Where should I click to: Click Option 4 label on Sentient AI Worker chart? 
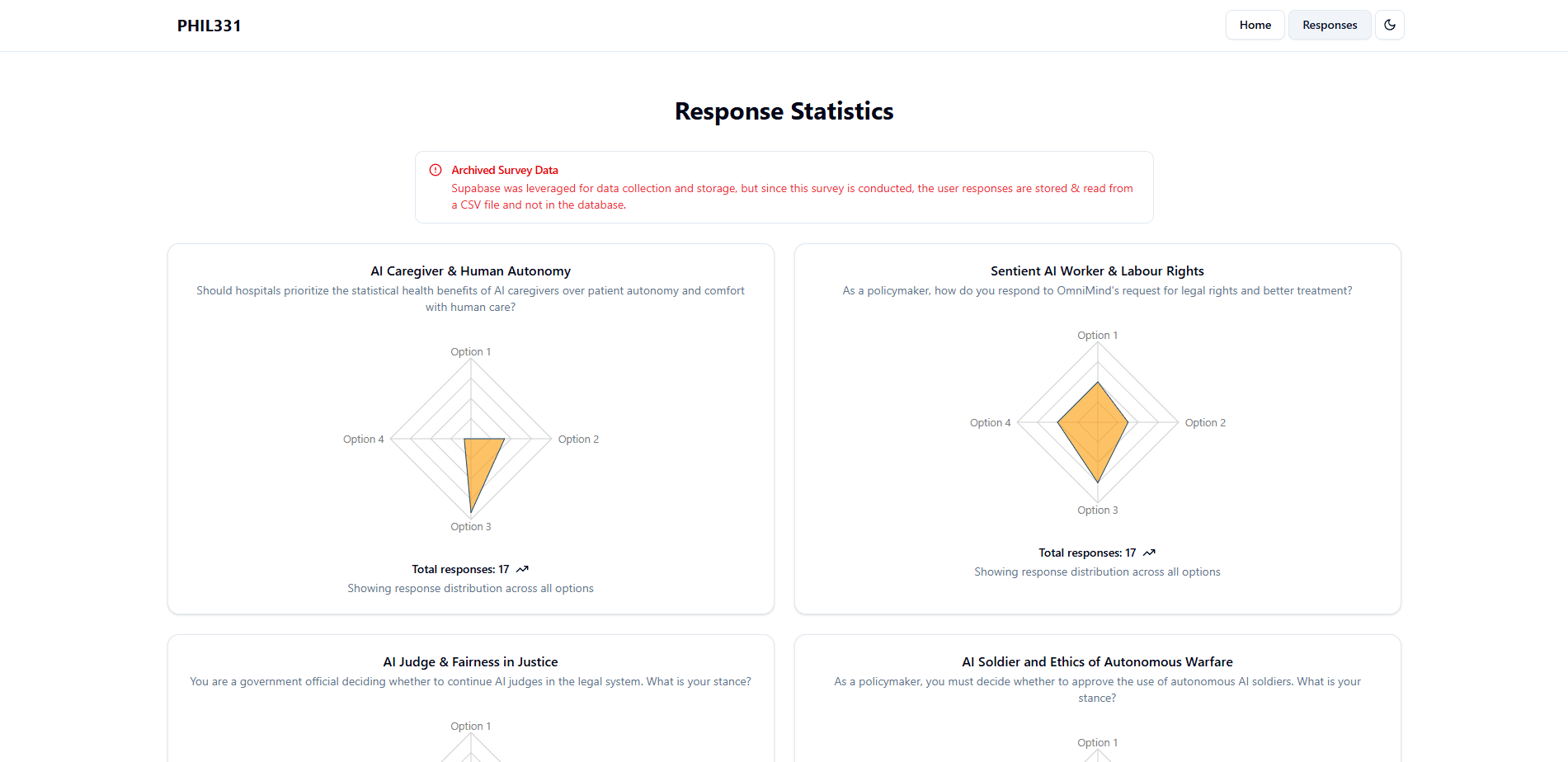click(x=990, y=423)
